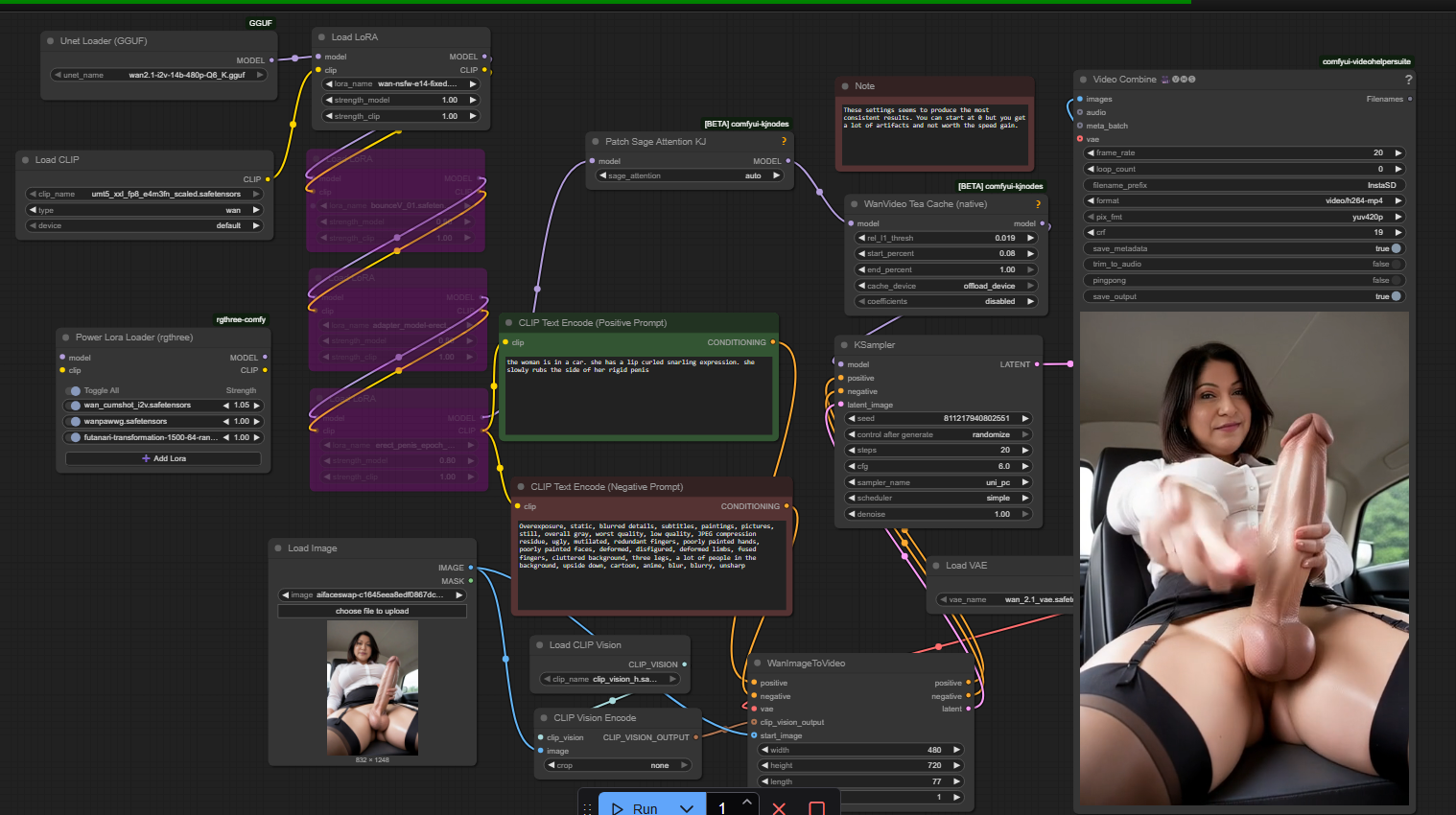The image size is (1456, 815).
Task: Open help icon on WanVideo Tea Cache node
Action: [1038, 204]
